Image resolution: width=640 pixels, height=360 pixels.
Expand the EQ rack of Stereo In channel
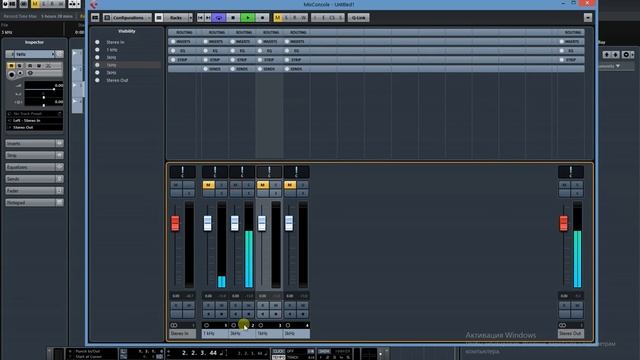click(x=182, y=51)
